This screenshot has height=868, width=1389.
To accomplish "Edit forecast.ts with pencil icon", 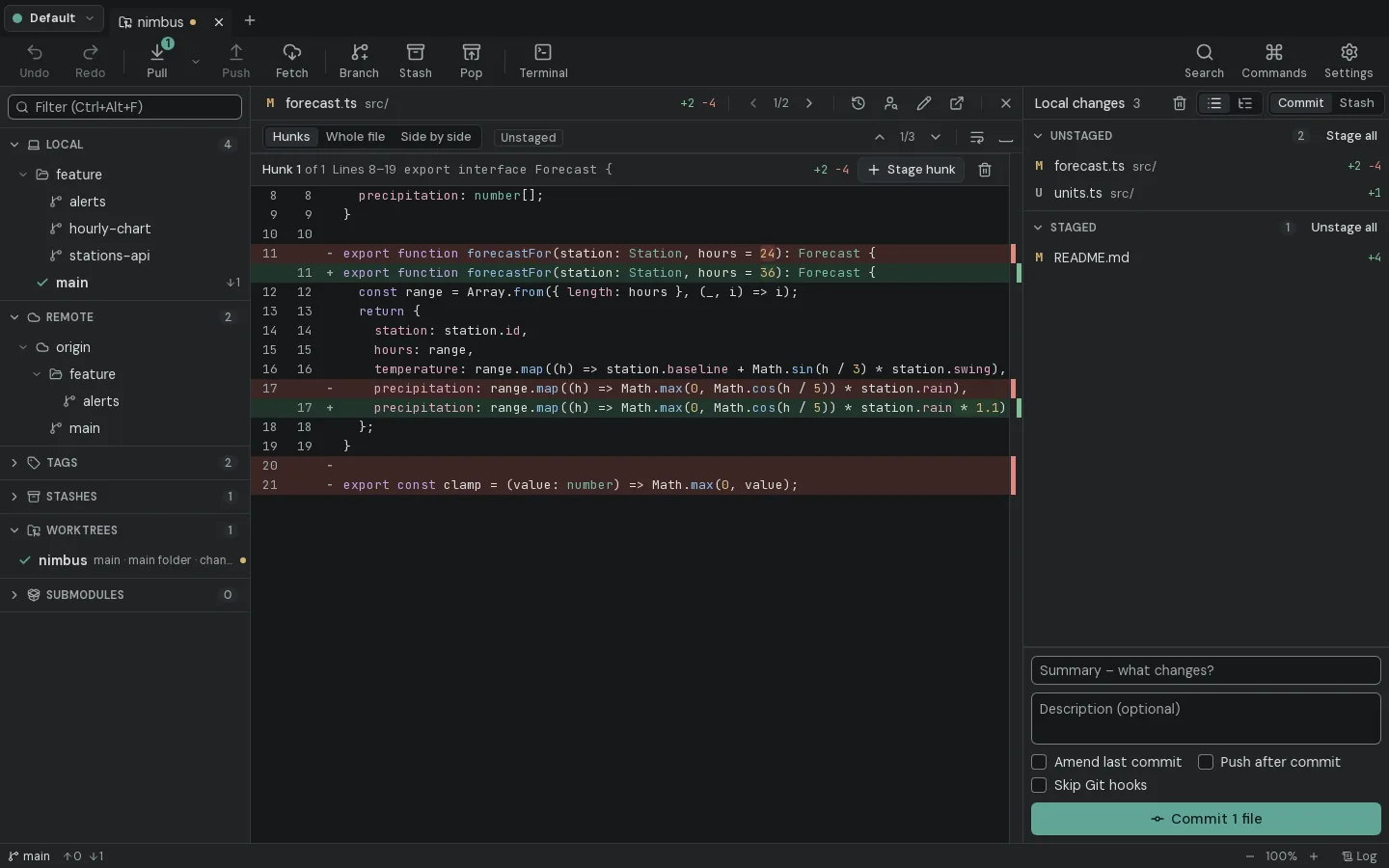I will pyautogui.click(x=924, y=103).
